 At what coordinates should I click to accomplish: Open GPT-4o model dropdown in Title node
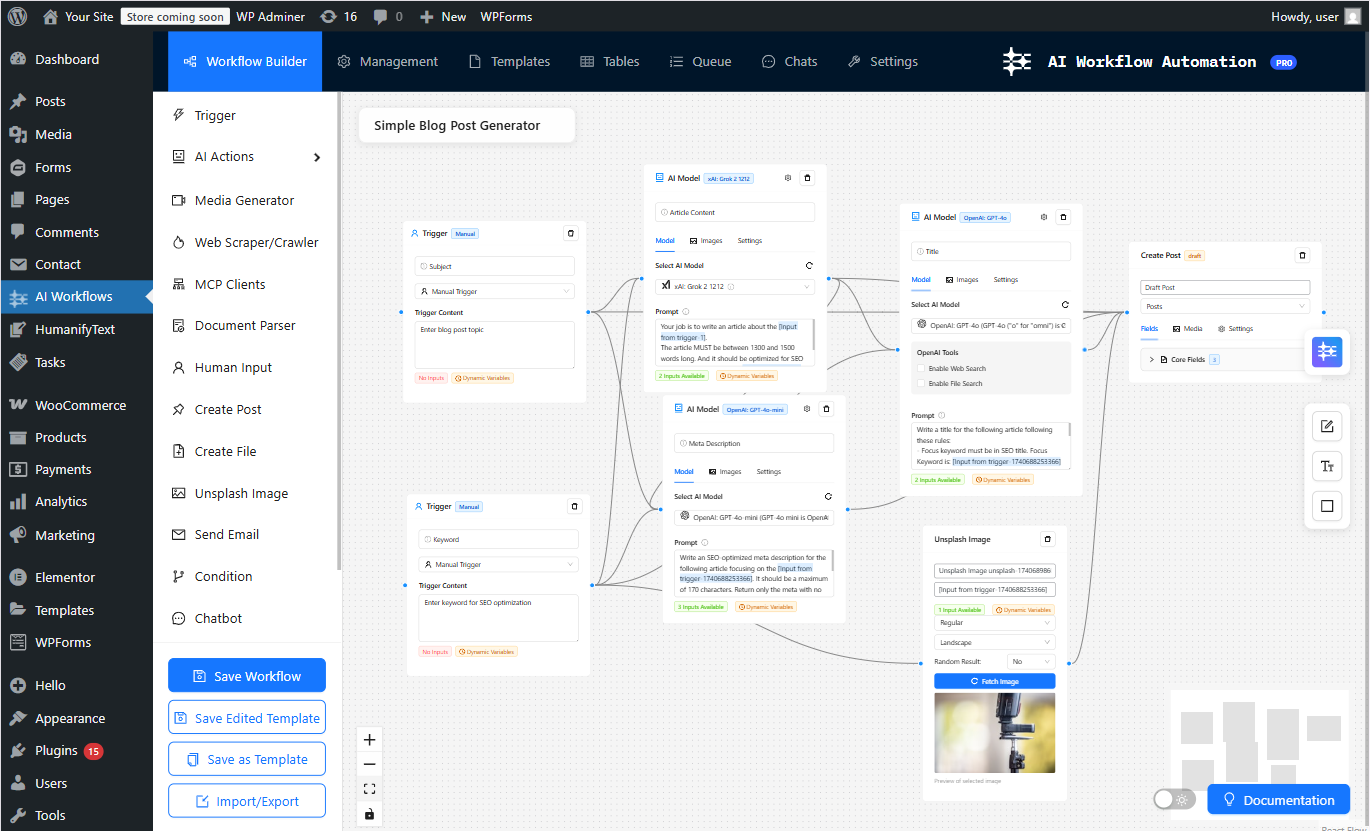coord(991,325)
